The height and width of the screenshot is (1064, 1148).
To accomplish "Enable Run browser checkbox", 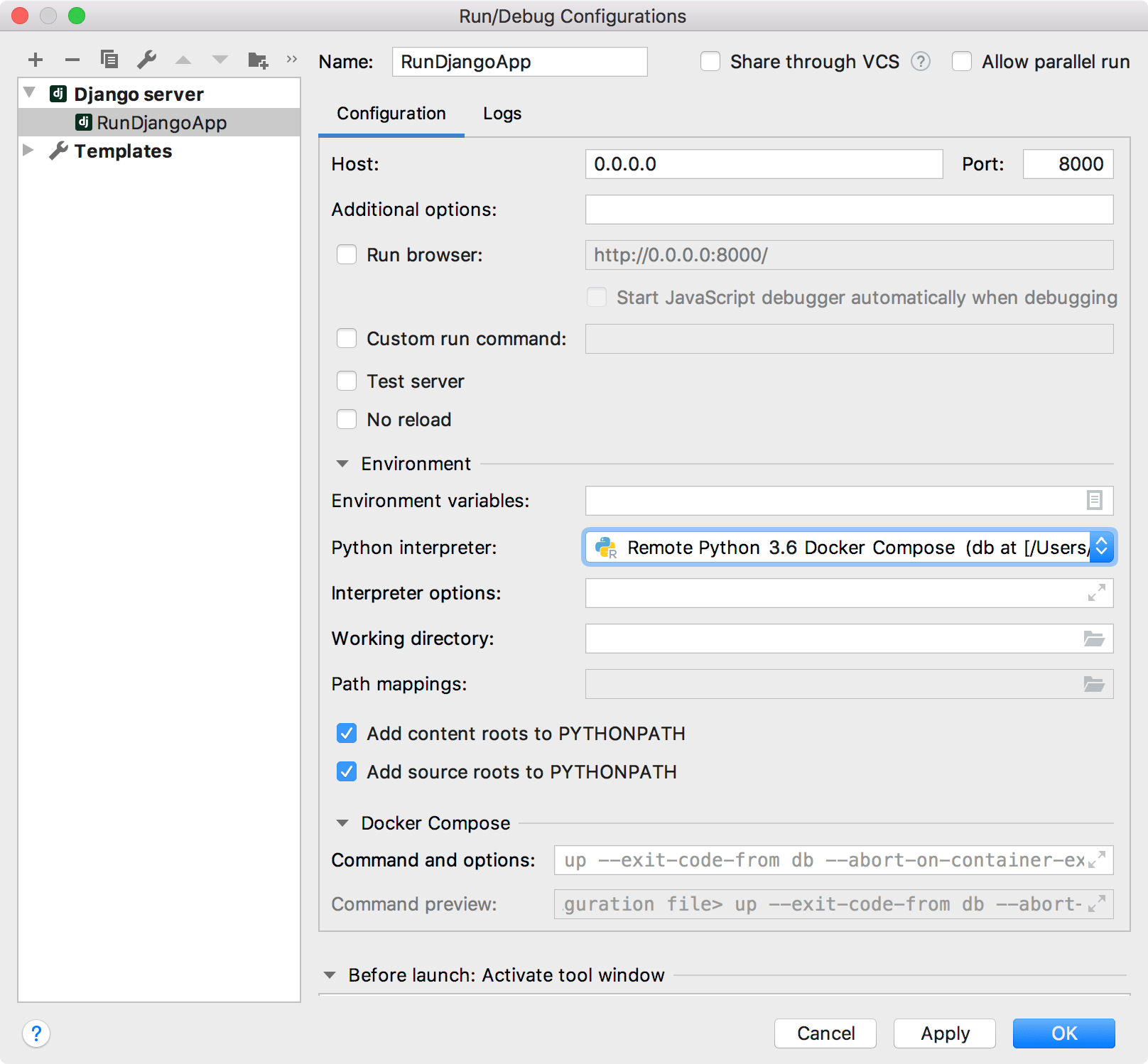I will (347, 255).
